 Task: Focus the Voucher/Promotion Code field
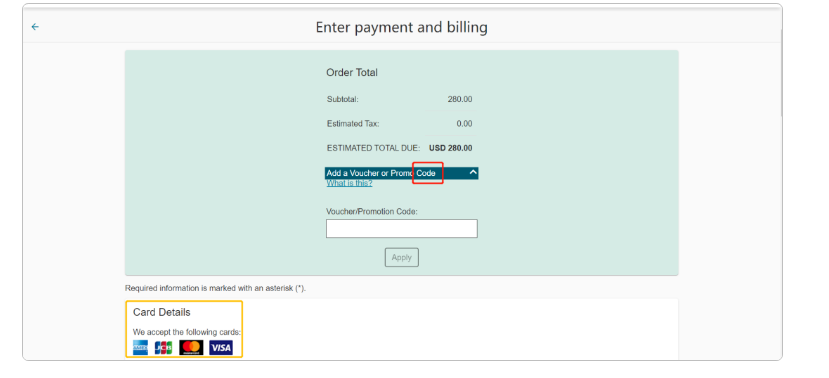402,228
